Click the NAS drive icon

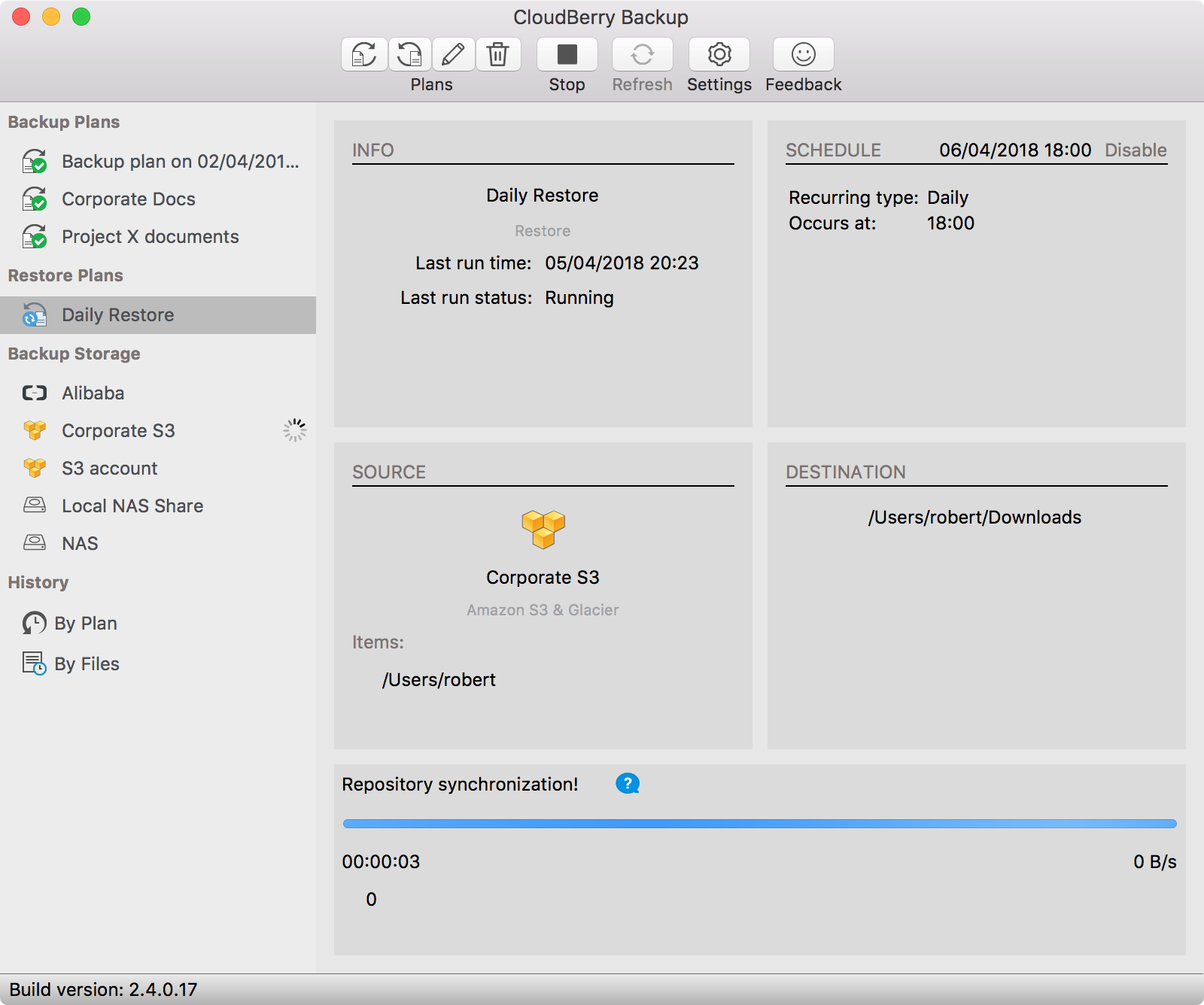tap(35, 542)
